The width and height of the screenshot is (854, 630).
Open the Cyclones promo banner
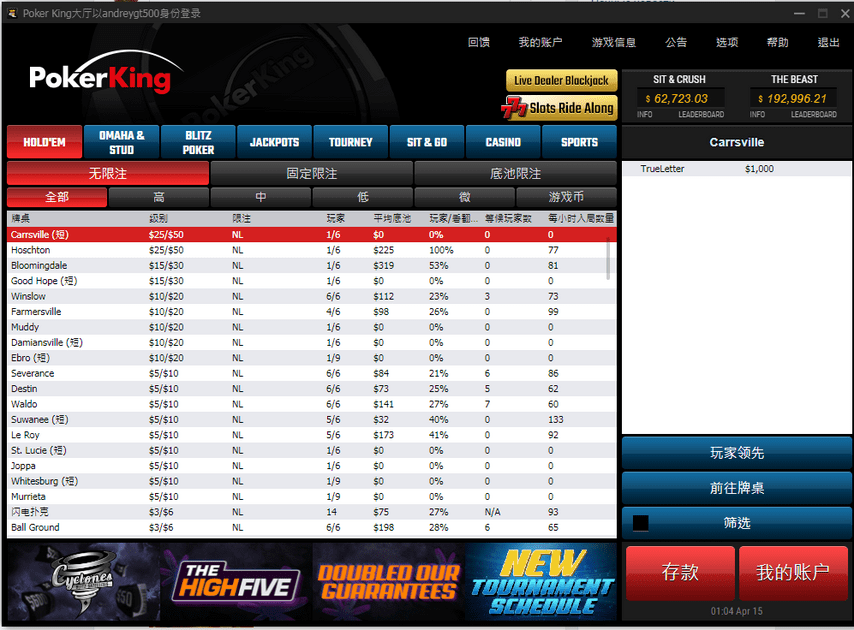pos(83,582)
